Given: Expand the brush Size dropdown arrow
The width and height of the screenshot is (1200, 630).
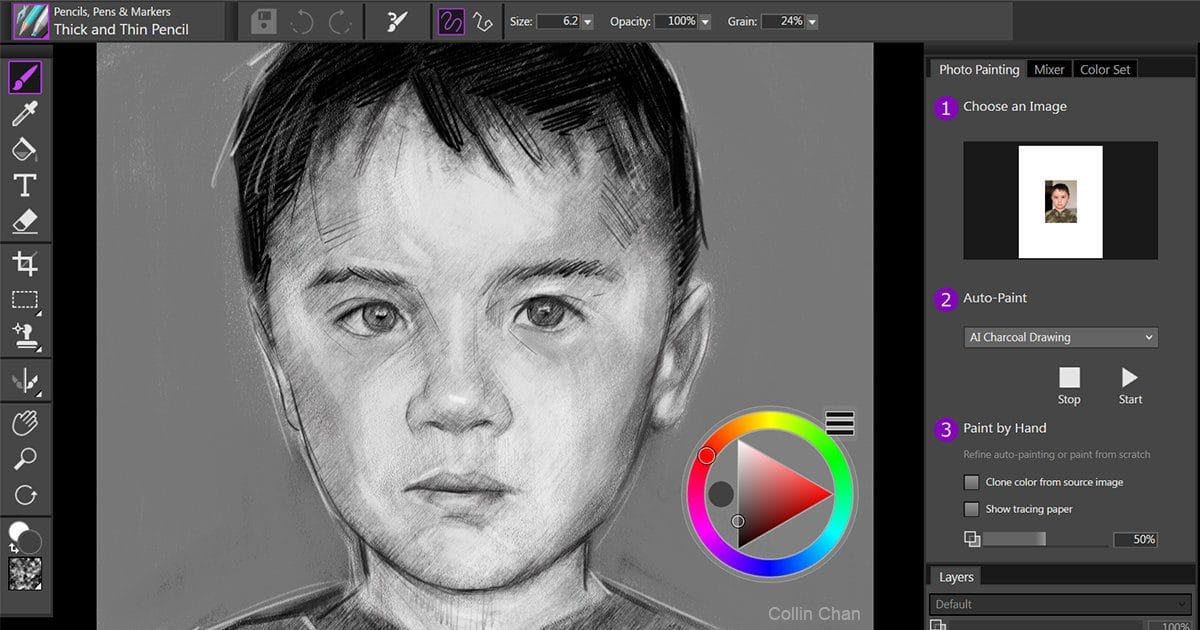Looking at the screenshot, I should 587,21.
